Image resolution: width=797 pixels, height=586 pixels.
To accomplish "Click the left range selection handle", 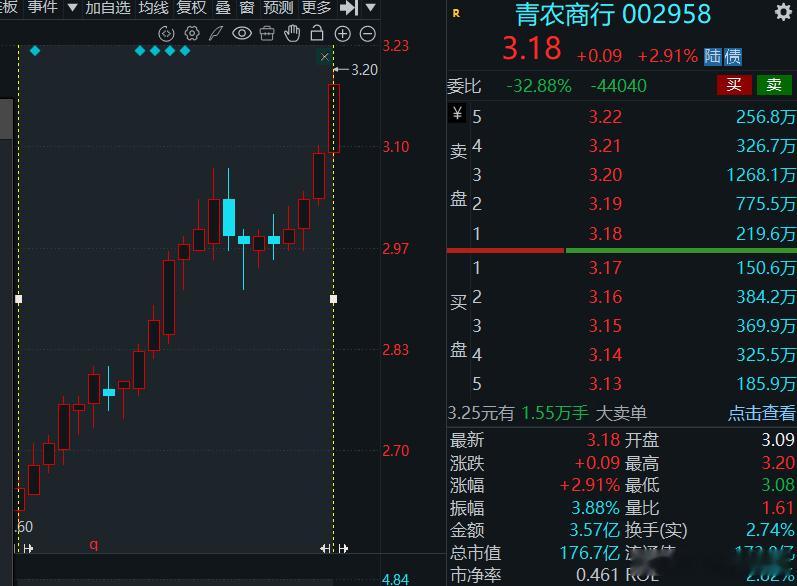I will coord(19,299).
